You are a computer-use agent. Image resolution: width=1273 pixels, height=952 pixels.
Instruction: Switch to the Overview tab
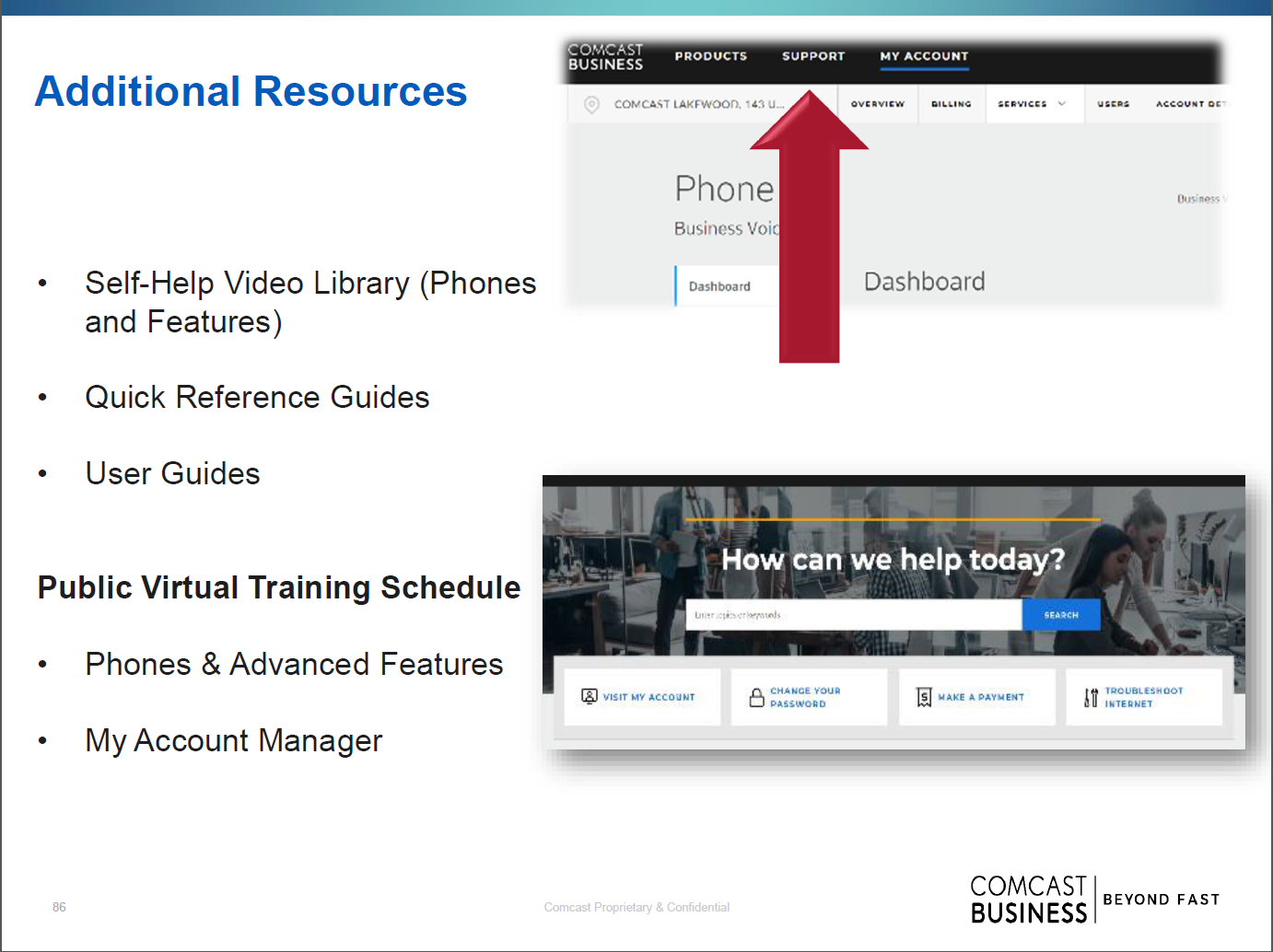point(878,104)
